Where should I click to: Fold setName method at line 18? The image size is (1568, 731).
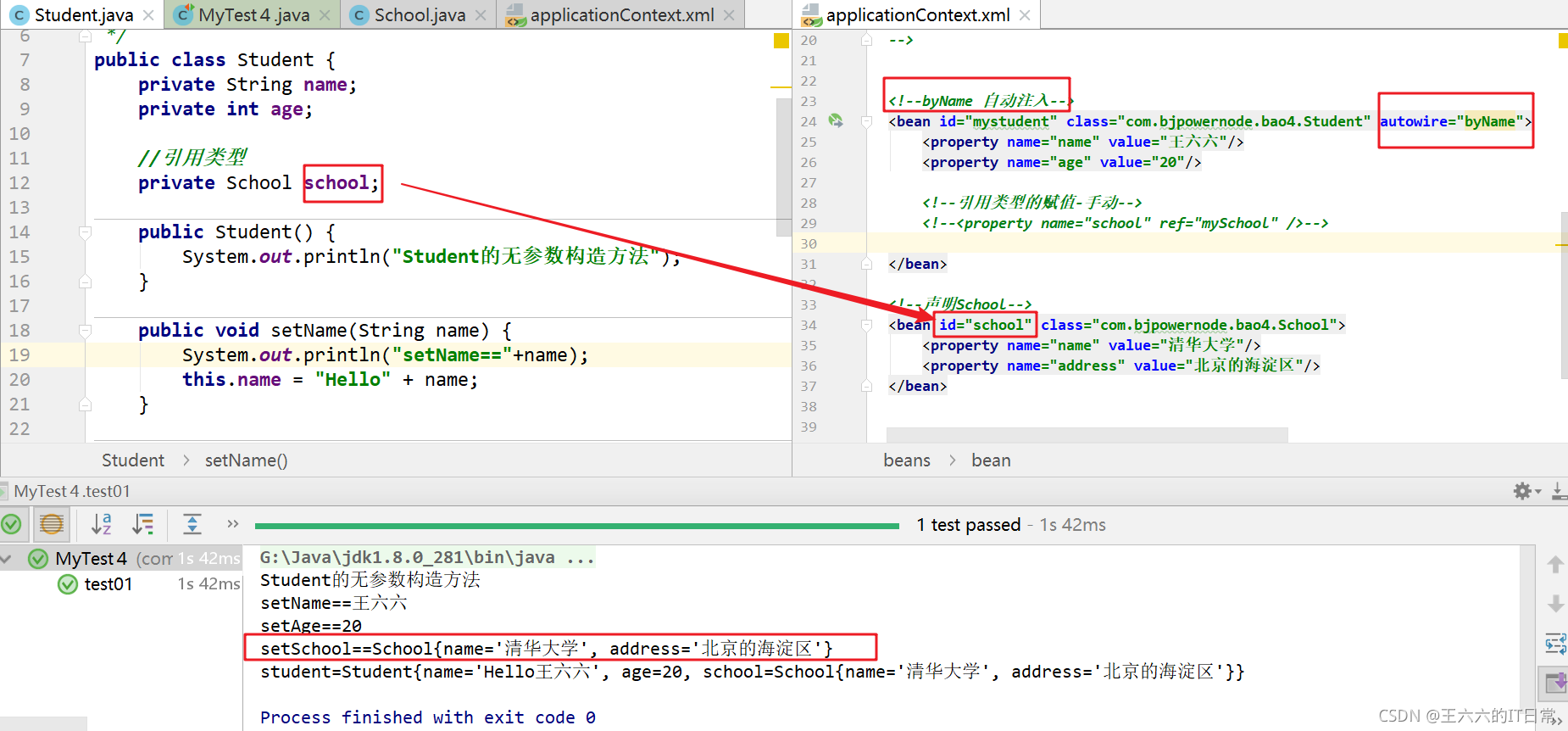85,331
